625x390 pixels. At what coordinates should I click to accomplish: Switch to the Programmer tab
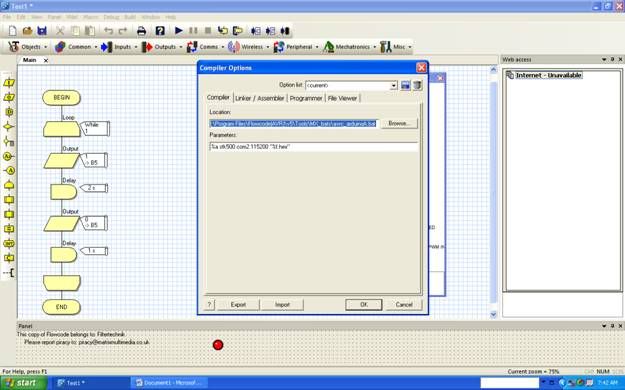pyautogui.click(x=306, y=98)
